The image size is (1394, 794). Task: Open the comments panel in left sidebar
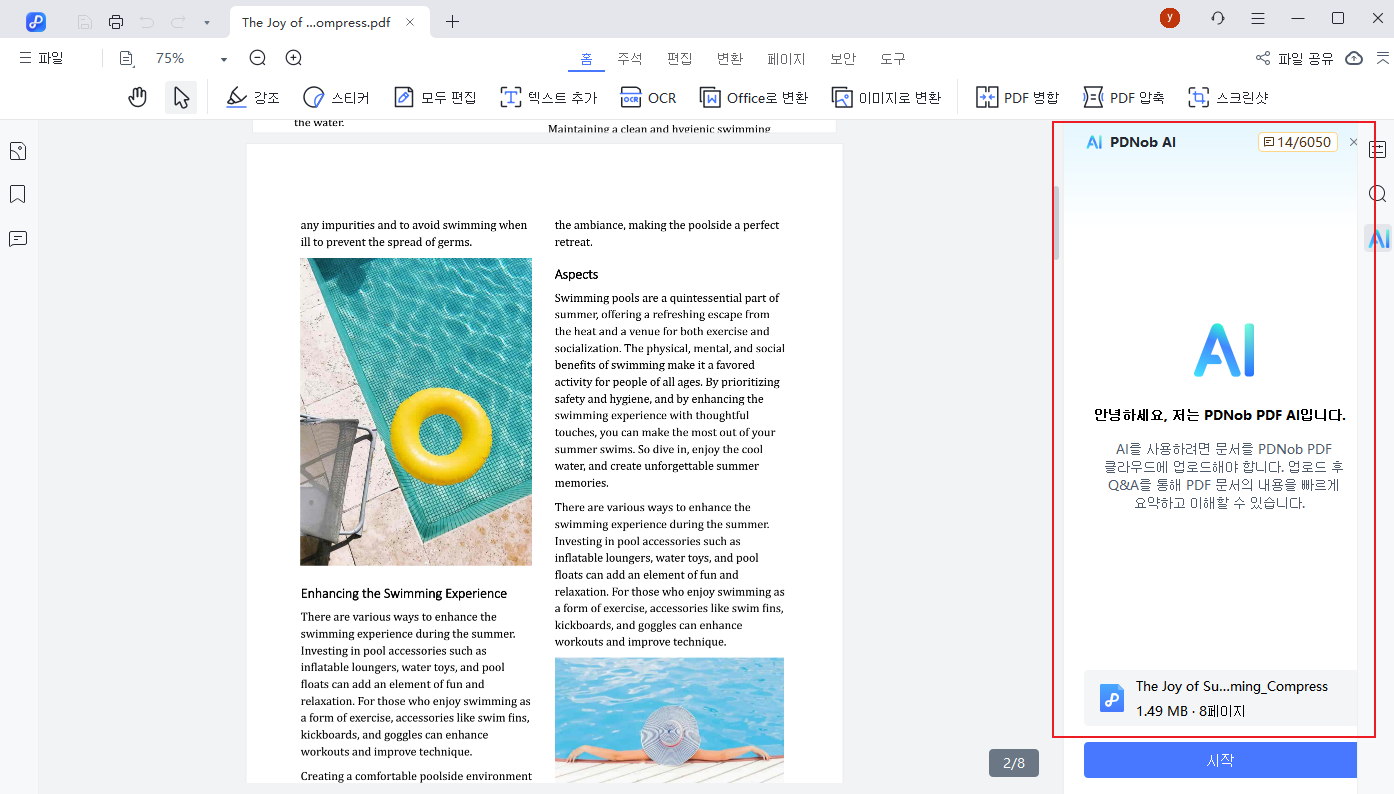pos(17,238)
